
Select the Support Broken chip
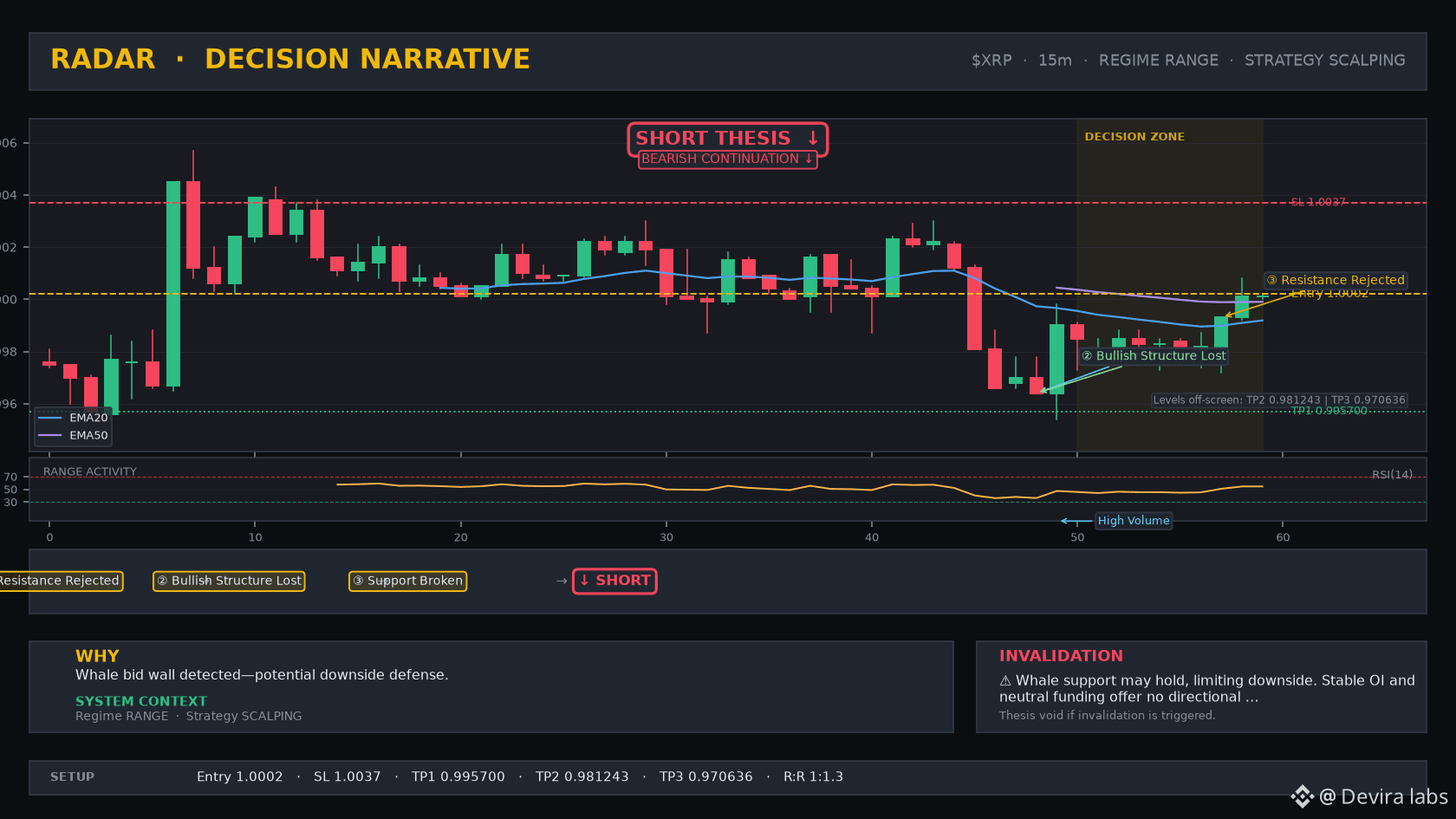point(407,581)
